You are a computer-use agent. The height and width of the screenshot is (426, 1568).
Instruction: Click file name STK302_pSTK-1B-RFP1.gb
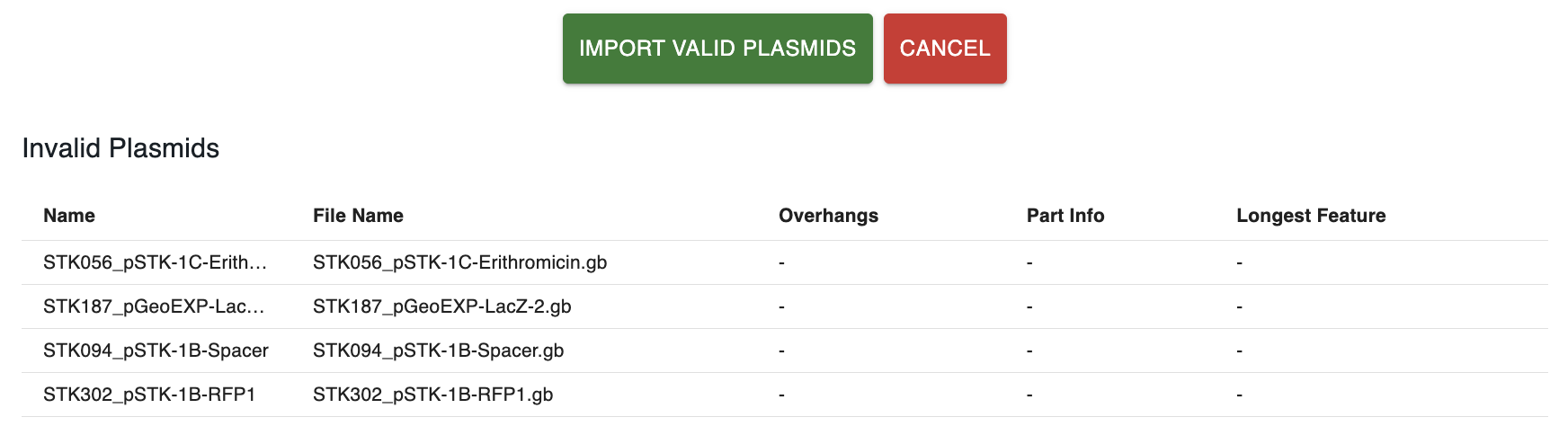pos(432,395)
